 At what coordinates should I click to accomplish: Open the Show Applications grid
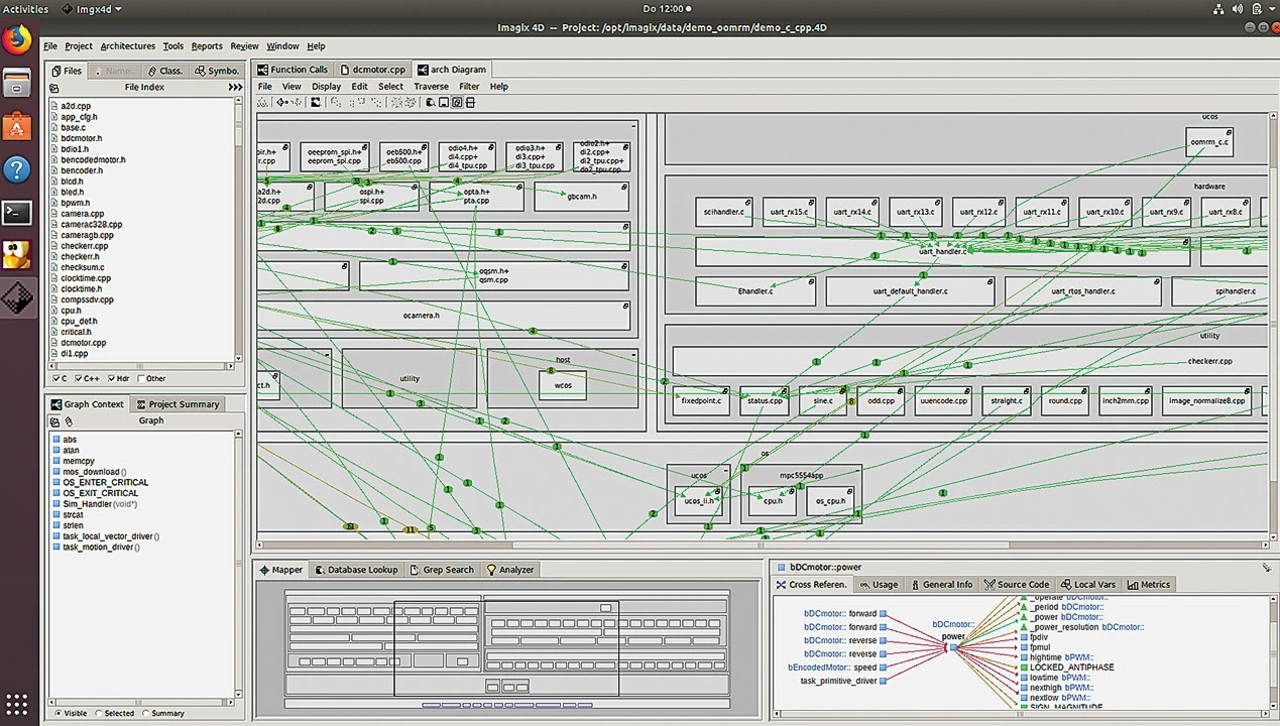click(17, 703)
